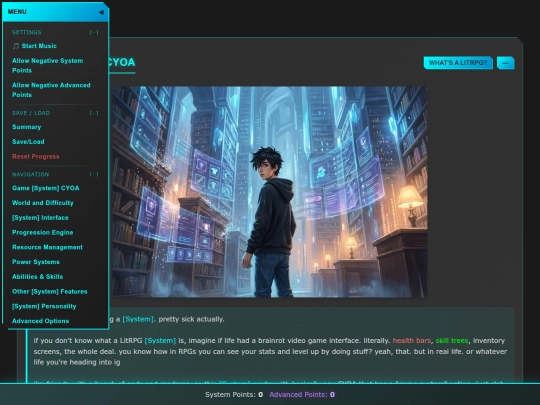
Task: Click the library boy illustration
Action: tap(270, 191)
